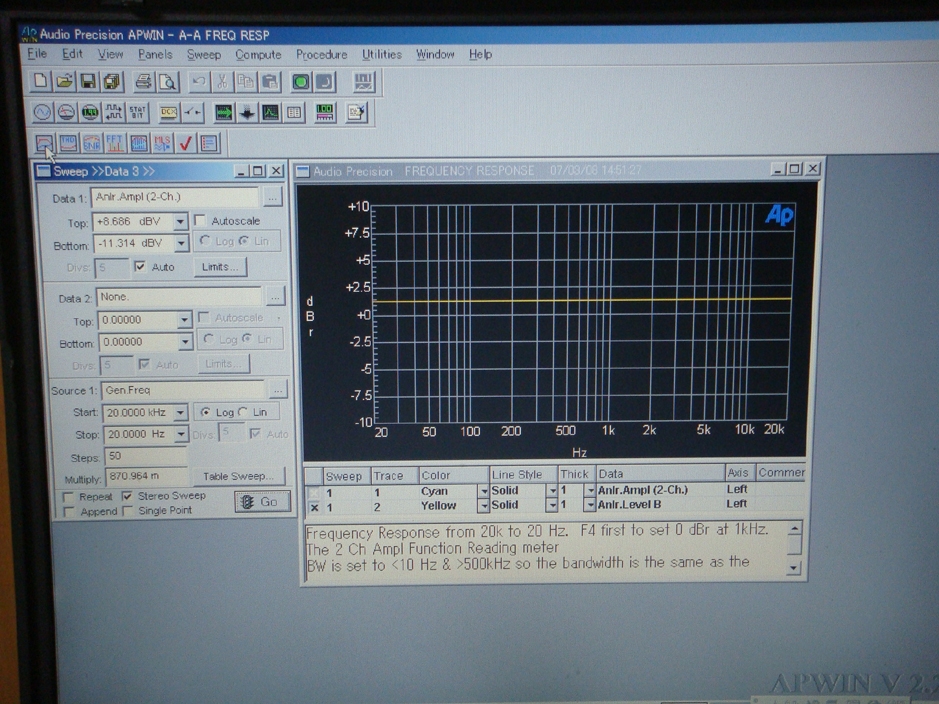Viewport: 939px width, 704px height.
Task: Click the New Test toolbar icon
Action: 41,81
